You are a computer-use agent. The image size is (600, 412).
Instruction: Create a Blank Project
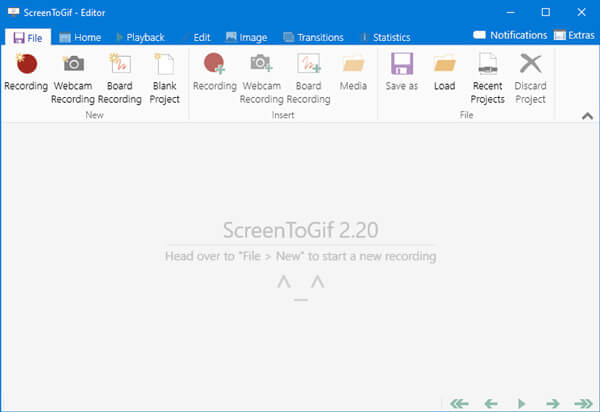[165, 78]
